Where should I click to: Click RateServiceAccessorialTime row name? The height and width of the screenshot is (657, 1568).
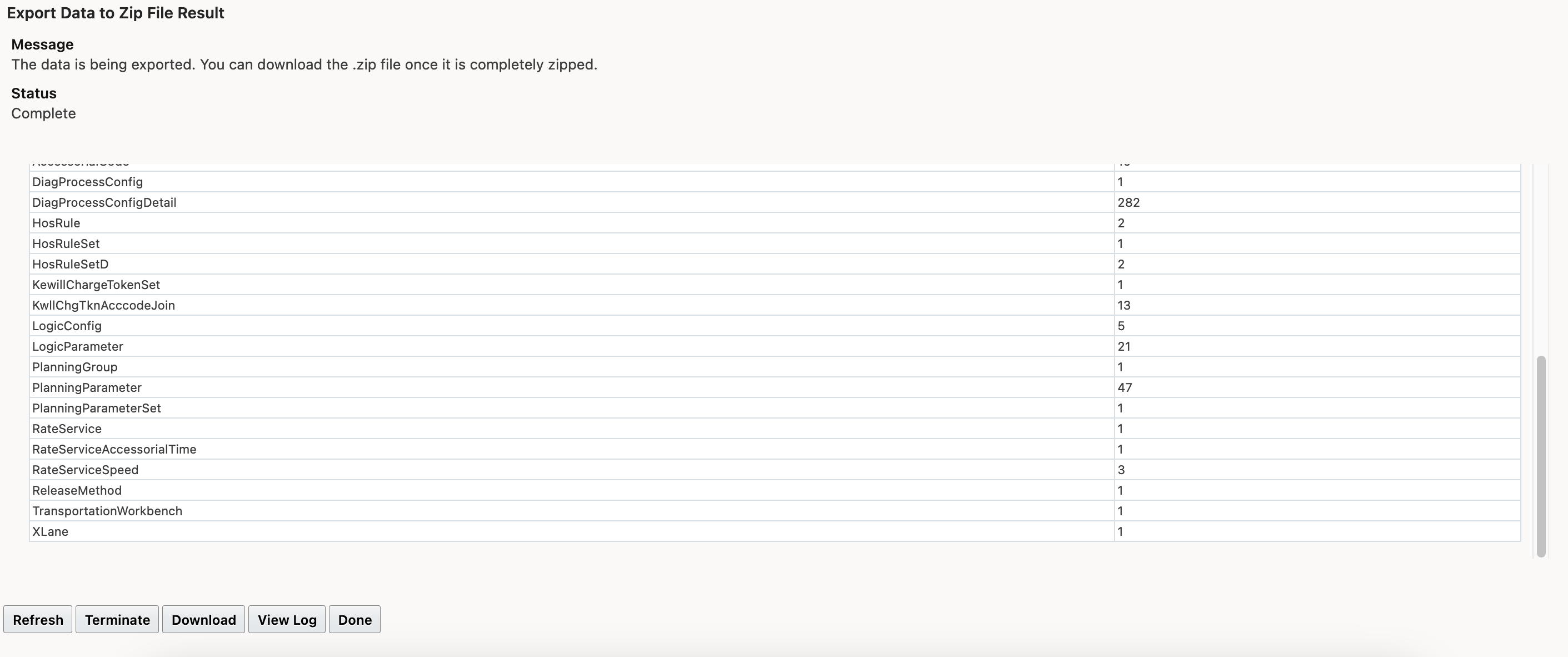click(114, 449)
